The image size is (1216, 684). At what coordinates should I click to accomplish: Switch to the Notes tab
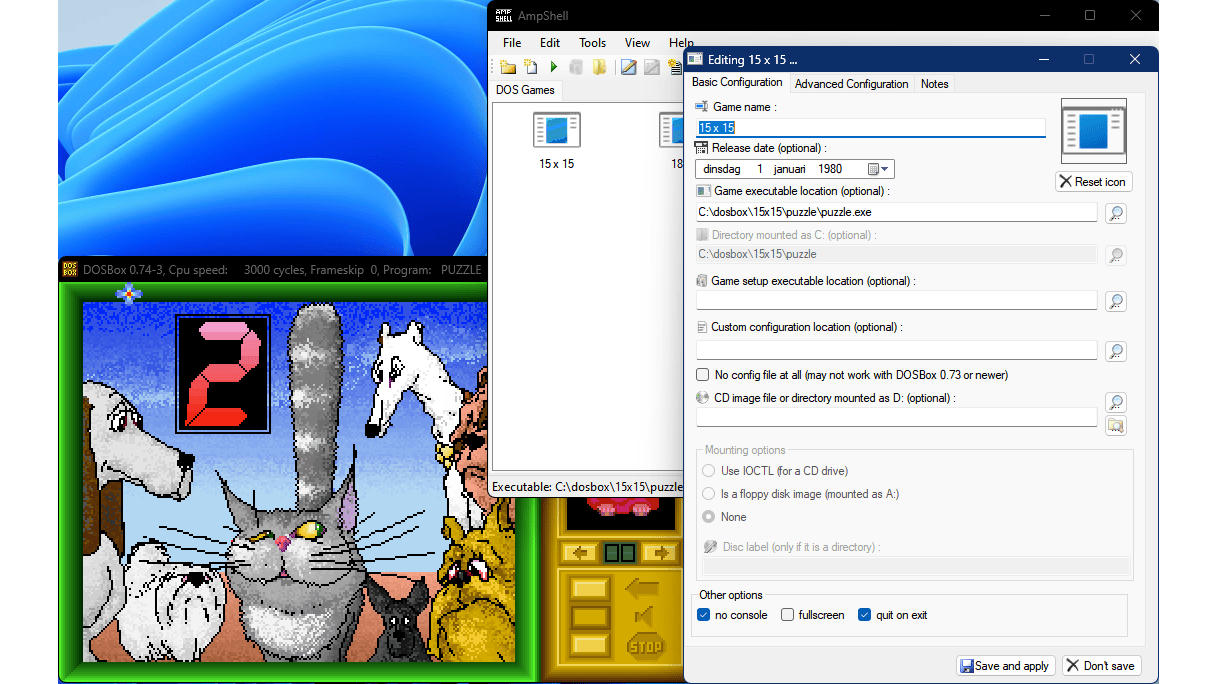tap(935, 84)
